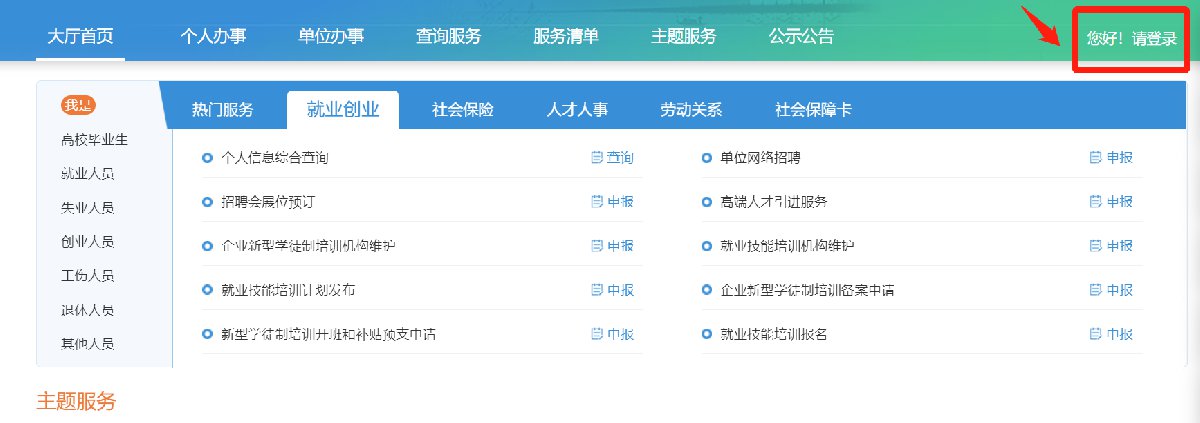The image size is (1200, 423).
Task: Select 失业人员 in the identity sidebar
Action: pyautogui.click(x=87, y=208)
